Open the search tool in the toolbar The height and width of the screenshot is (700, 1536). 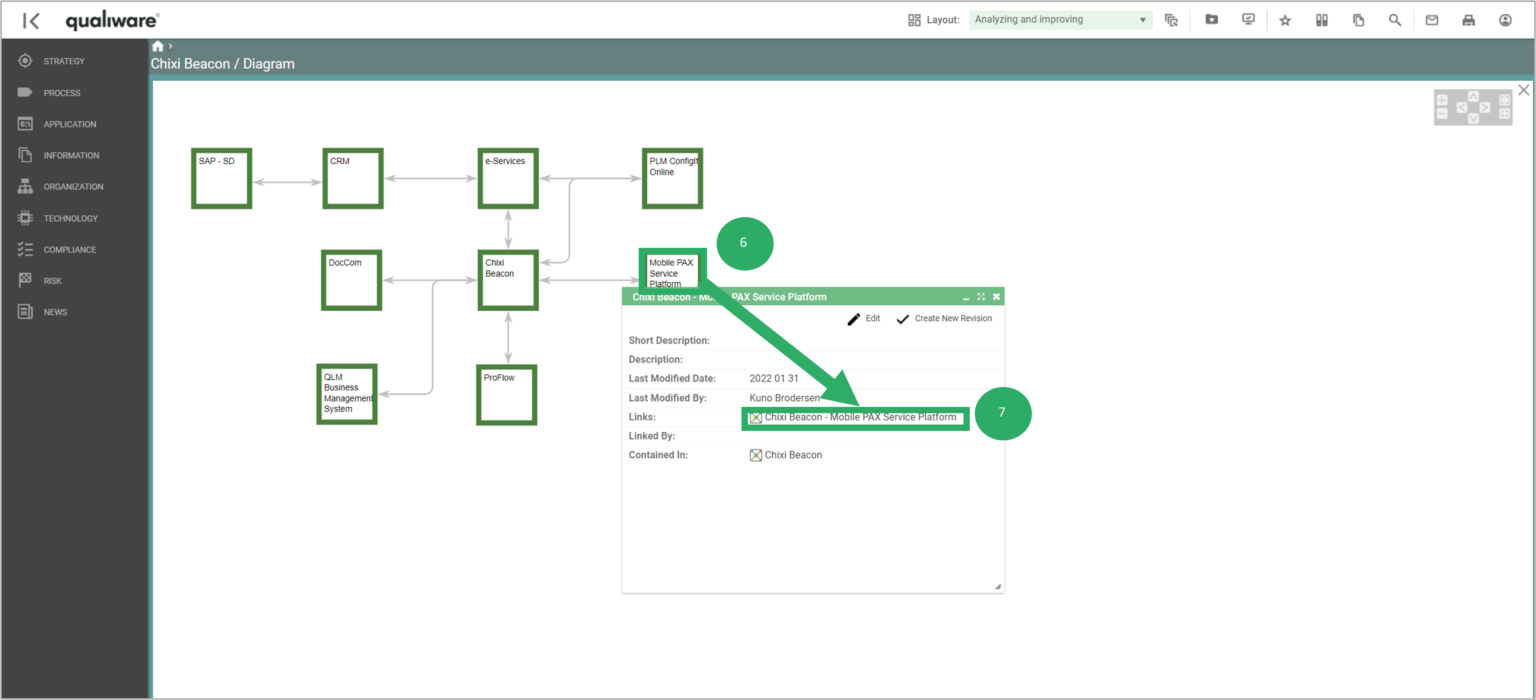1395,19
